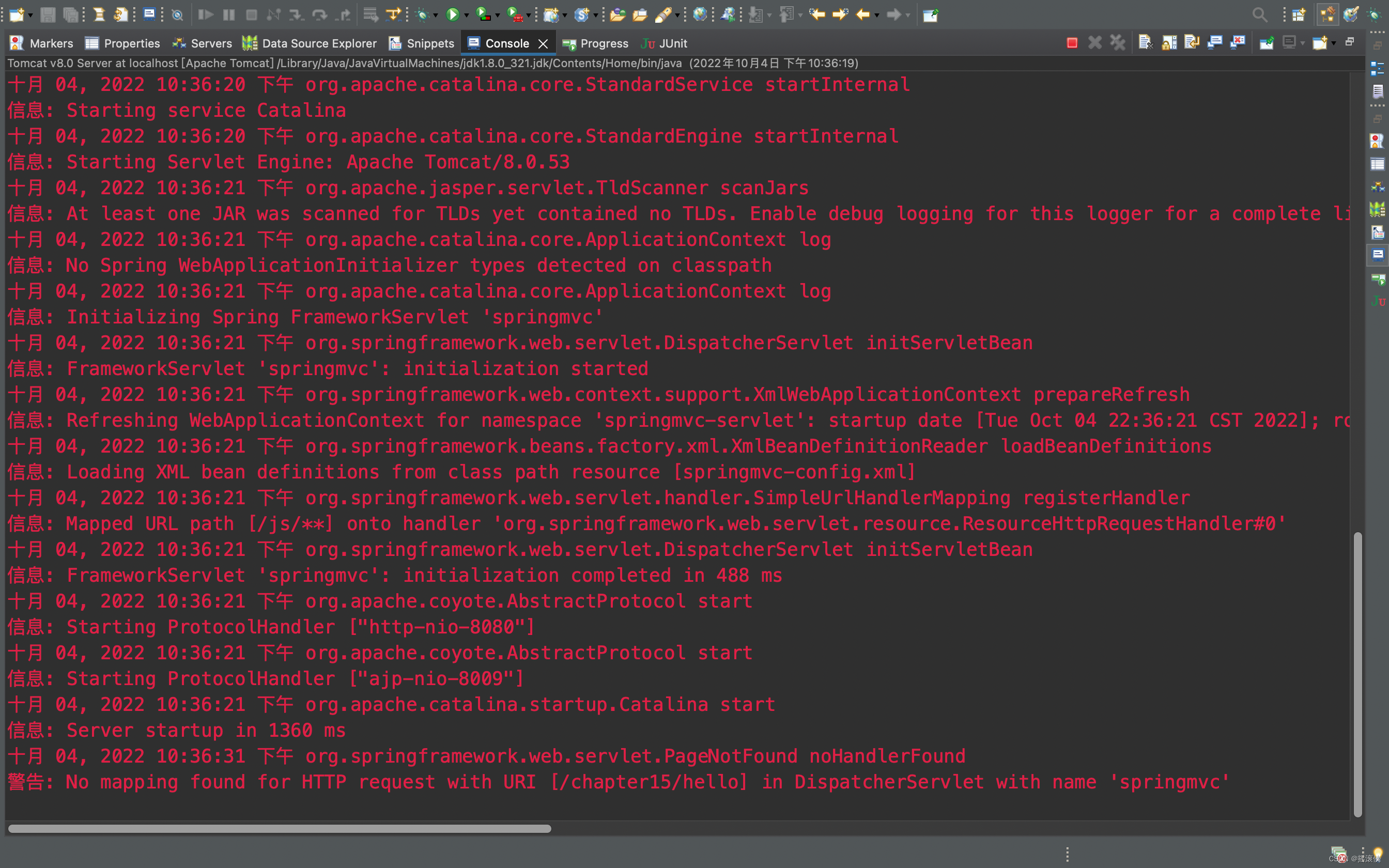Open the Run launch dropdown arrow

pos(466,16)
